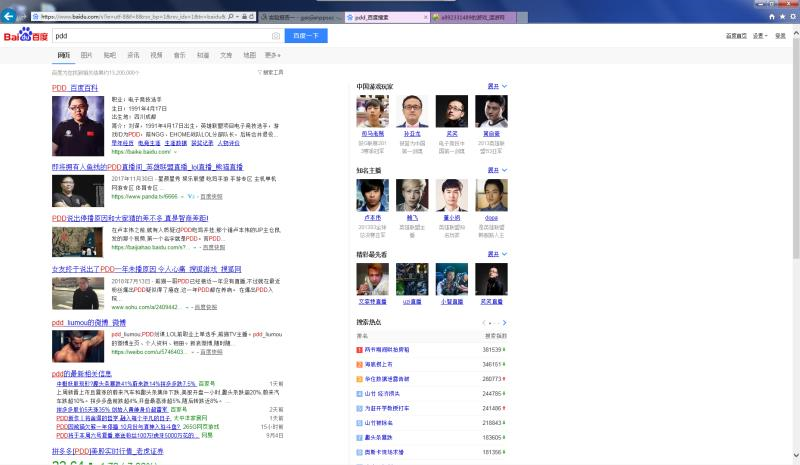Open uzi直播 link under 精彩最先看
800x465 pixels.
412,302
